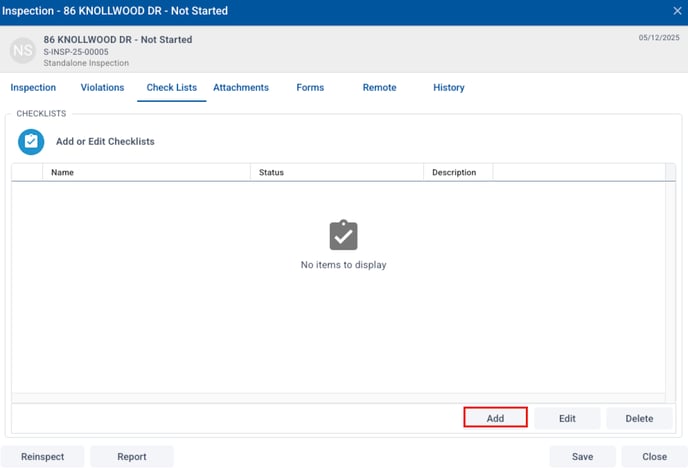Open the Report button
This screenshot has width=688, height=469.
pos(132,457)
